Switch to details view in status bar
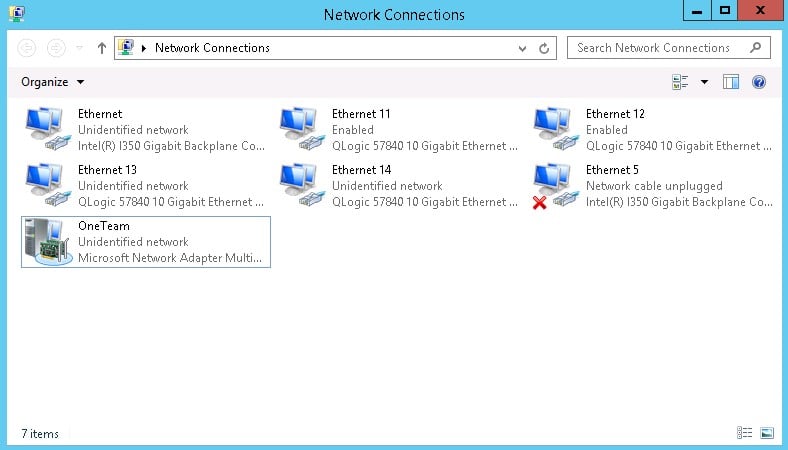This screenshot has width=788, height=450. coord(744,432)
